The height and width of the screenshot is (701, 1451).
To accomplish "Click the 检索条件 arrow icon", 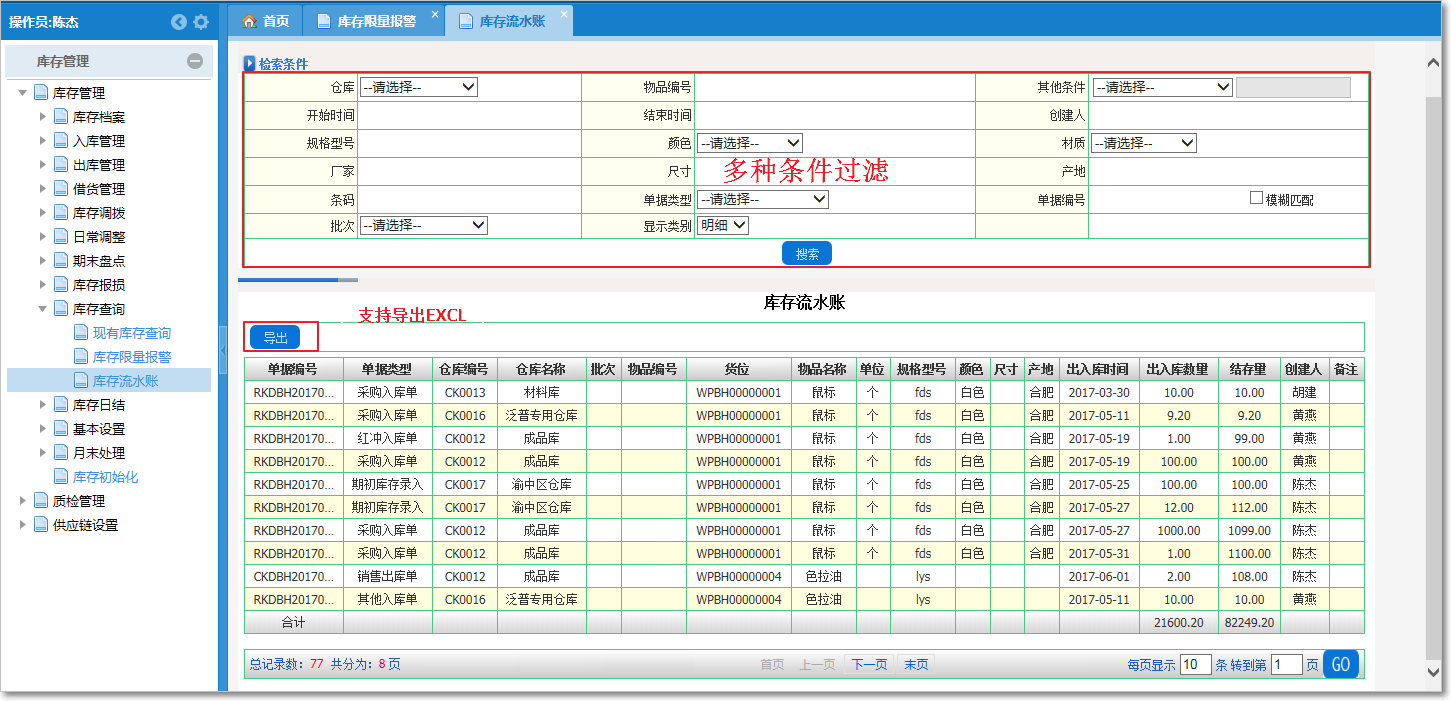I will (x=250, y=63).
